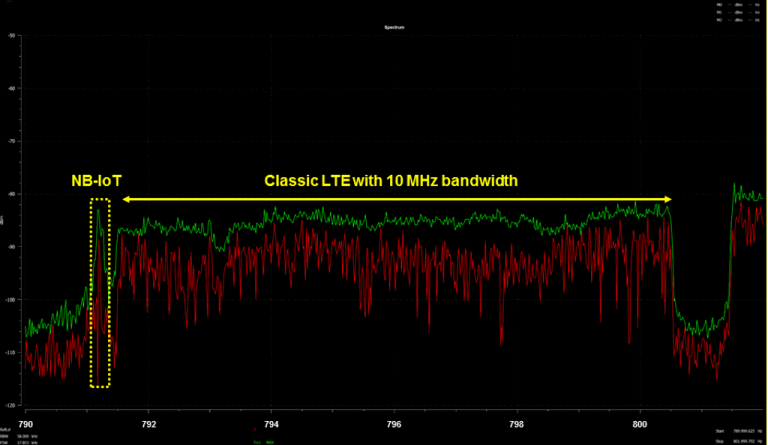Select the M1 marker readout row
Image resolution: width=768 pixels, height=445 pixels.
coord(738,12)
